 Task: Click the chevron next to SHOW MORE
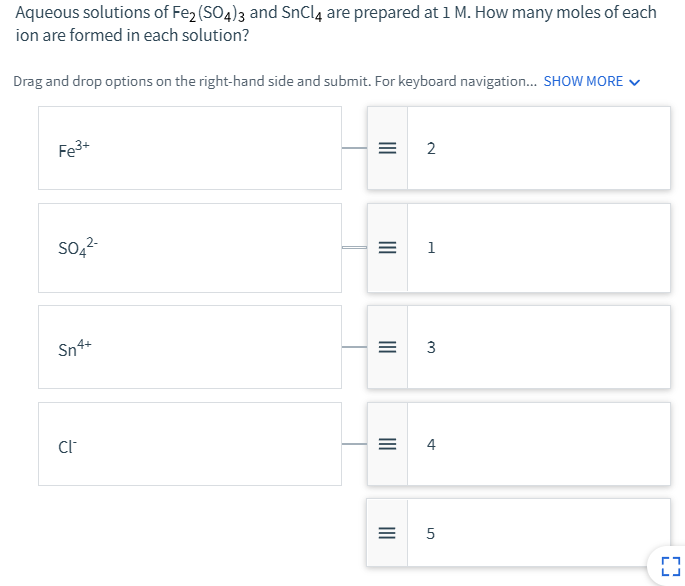point(633,82)
